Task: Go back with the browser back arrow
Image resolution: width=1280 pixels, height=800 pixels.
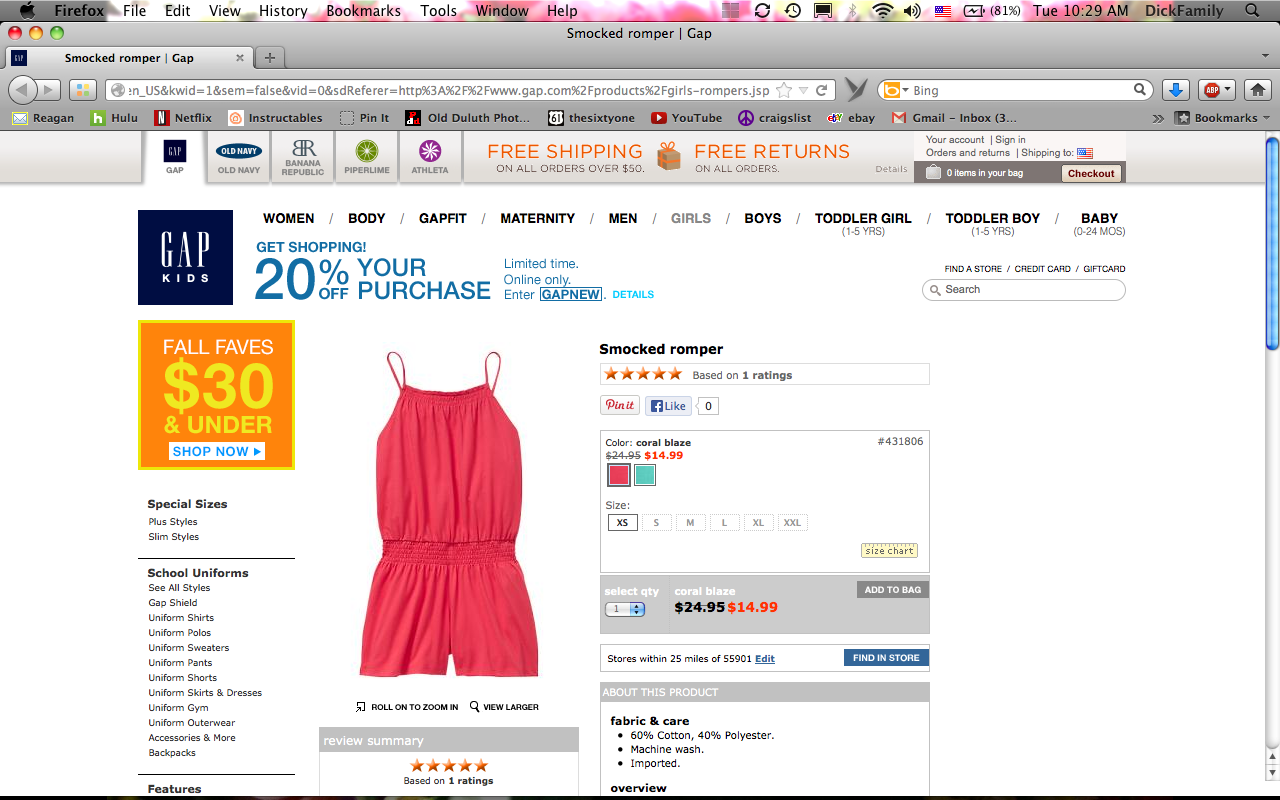Action: pyautogui.click(x=22, y=90)
